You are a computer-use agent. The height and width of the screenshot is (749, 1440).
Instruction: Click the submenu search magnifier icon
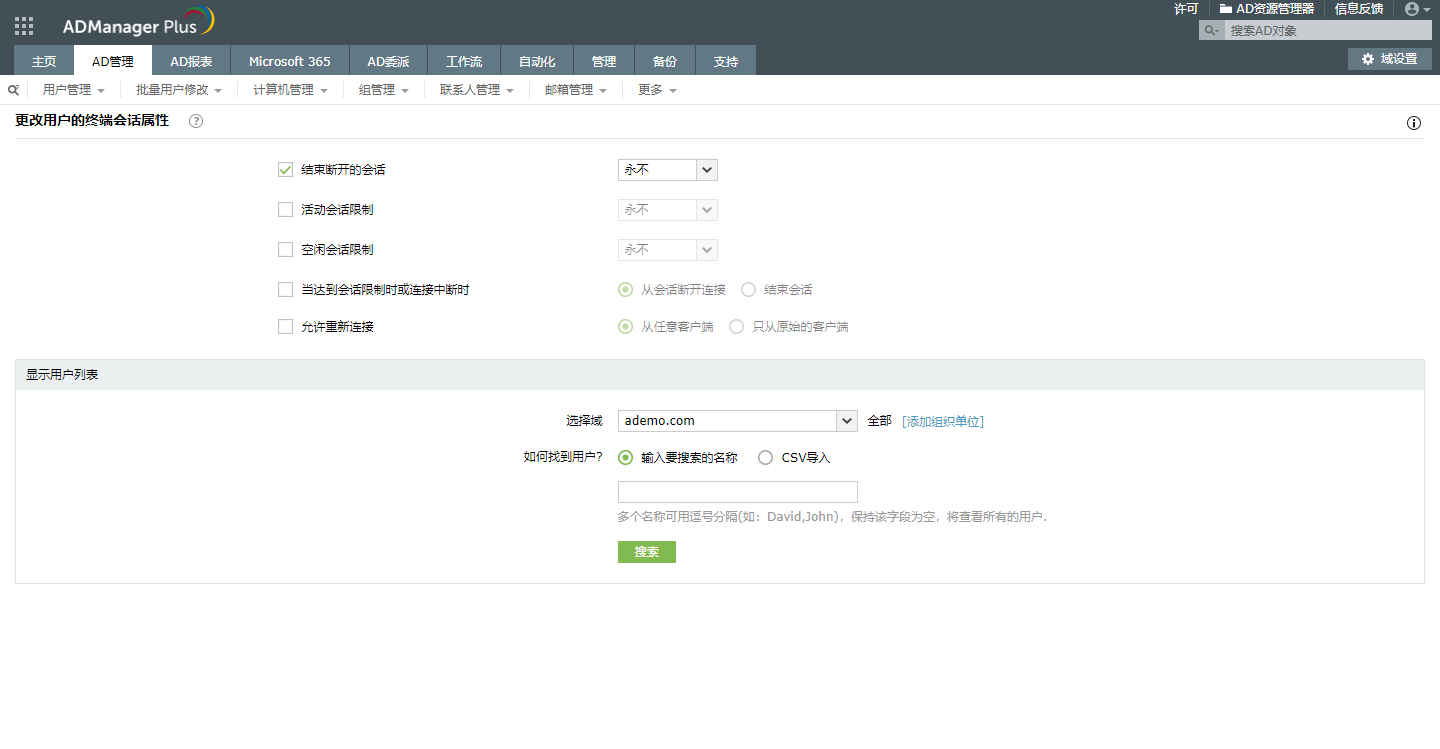[x=13, y=90]
